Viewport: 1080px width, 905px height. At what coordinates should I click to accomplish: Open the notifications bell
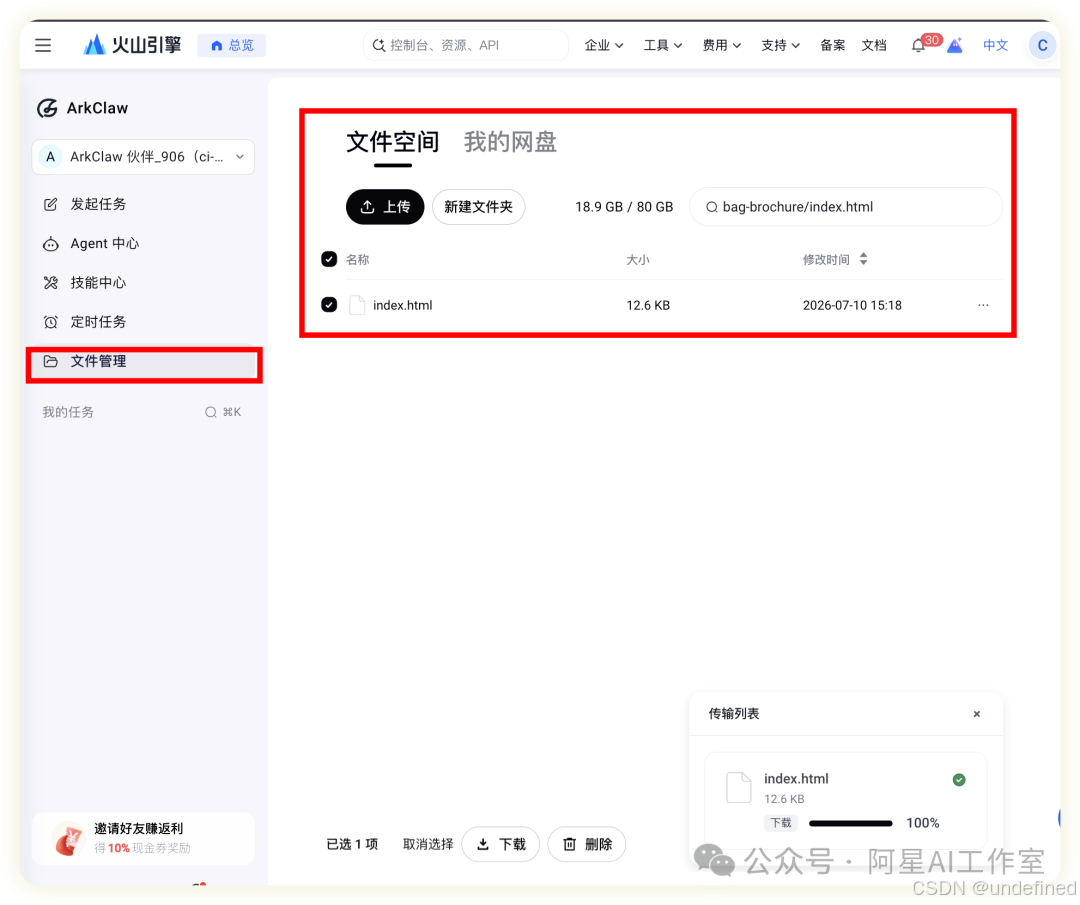tap(918, 46)
